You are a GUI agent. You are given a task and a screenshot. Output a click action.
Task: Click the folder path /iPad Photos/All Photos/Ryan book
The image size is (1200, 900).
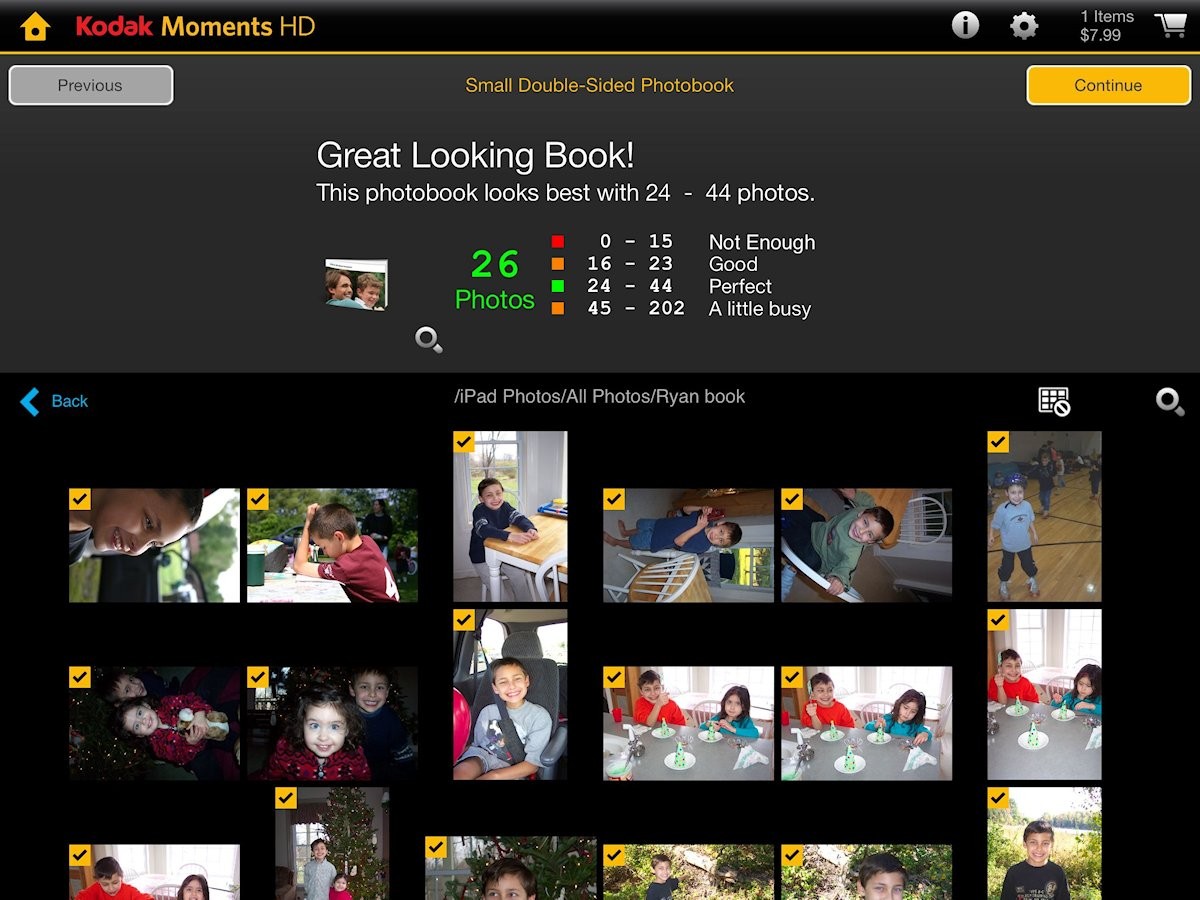600,396
